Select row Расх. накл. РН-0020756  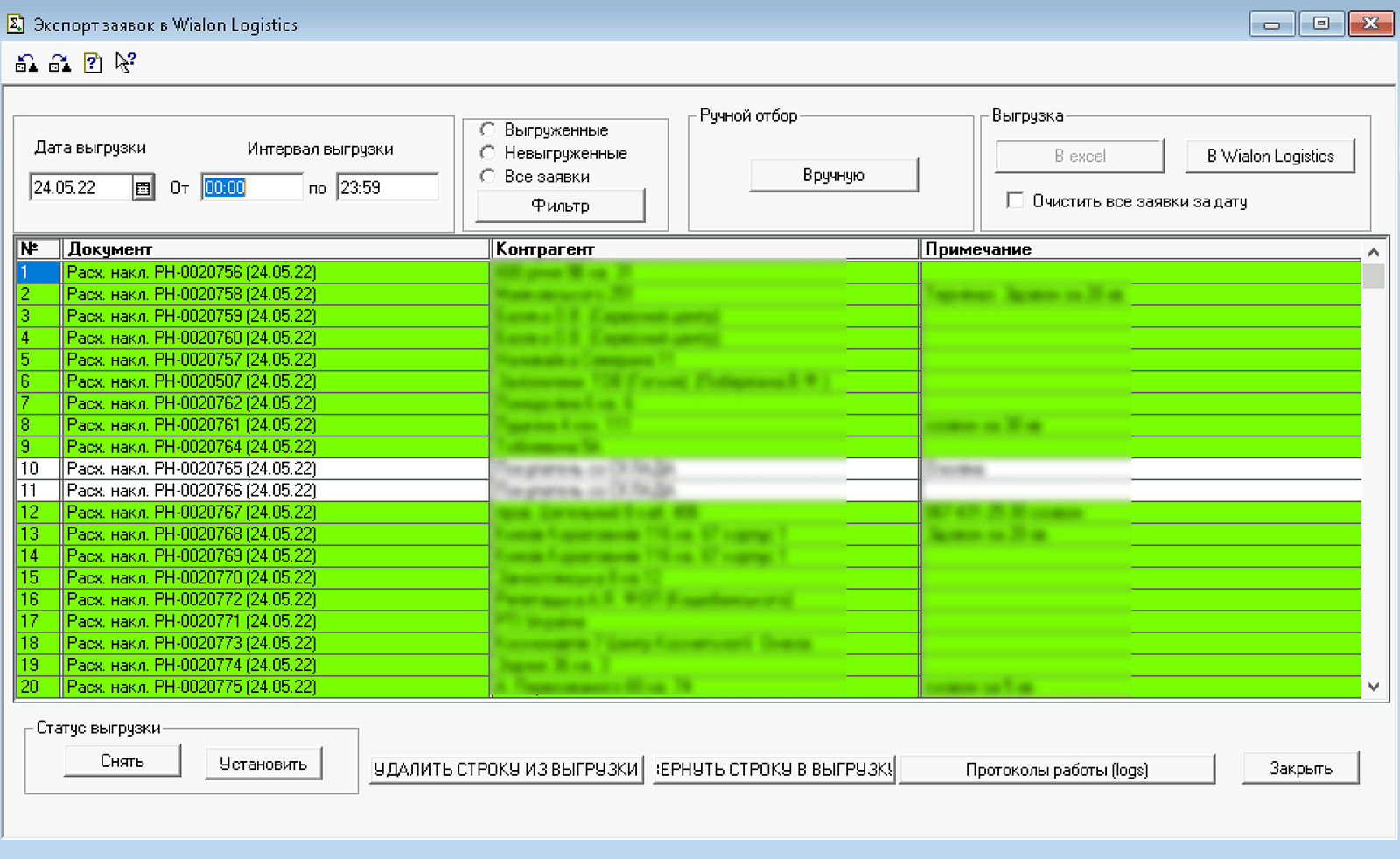[x=689, y=272]
